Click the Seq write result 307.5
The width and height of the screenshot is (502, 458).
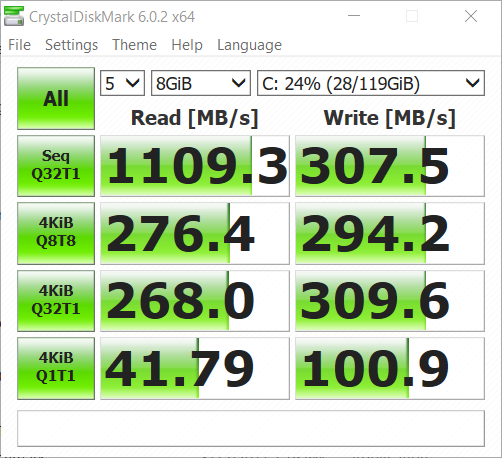click(x=390, y=166)
